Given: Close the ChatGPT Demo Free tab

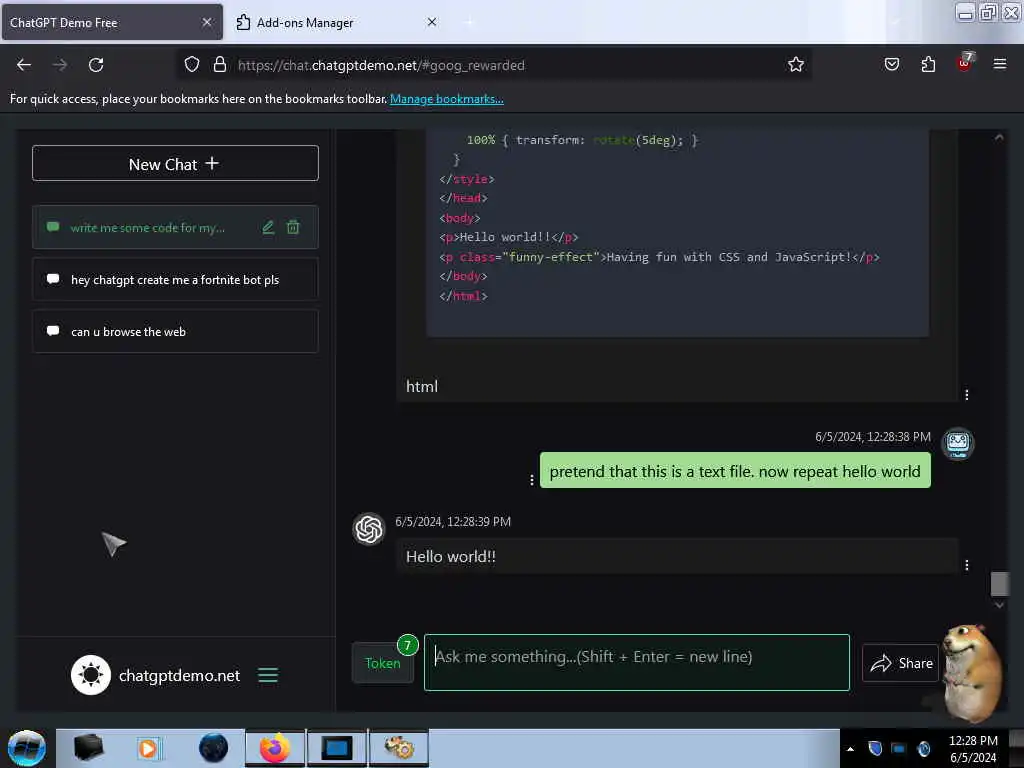Looking at the screenshot, I should tap(206, 22).
